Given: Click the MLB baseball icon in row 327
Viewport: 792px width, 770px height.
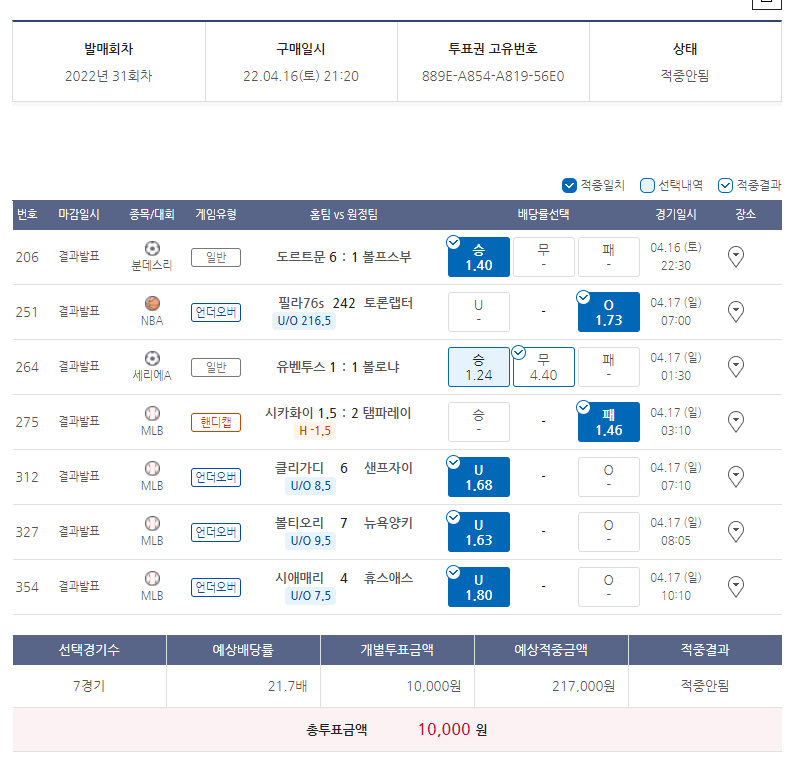Looking at the screenshot, I should point(152,523).
